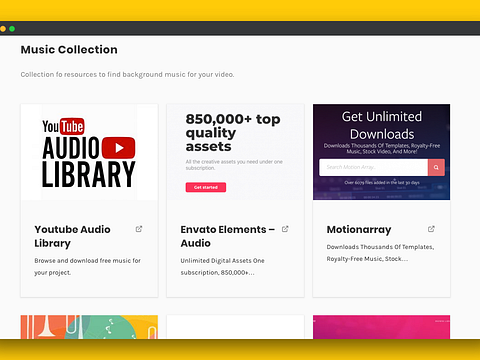The height and width of the screenshot is (360, 480).
Task: Open the Youtube Audio Library title link
Action: [x=72, y=236]
